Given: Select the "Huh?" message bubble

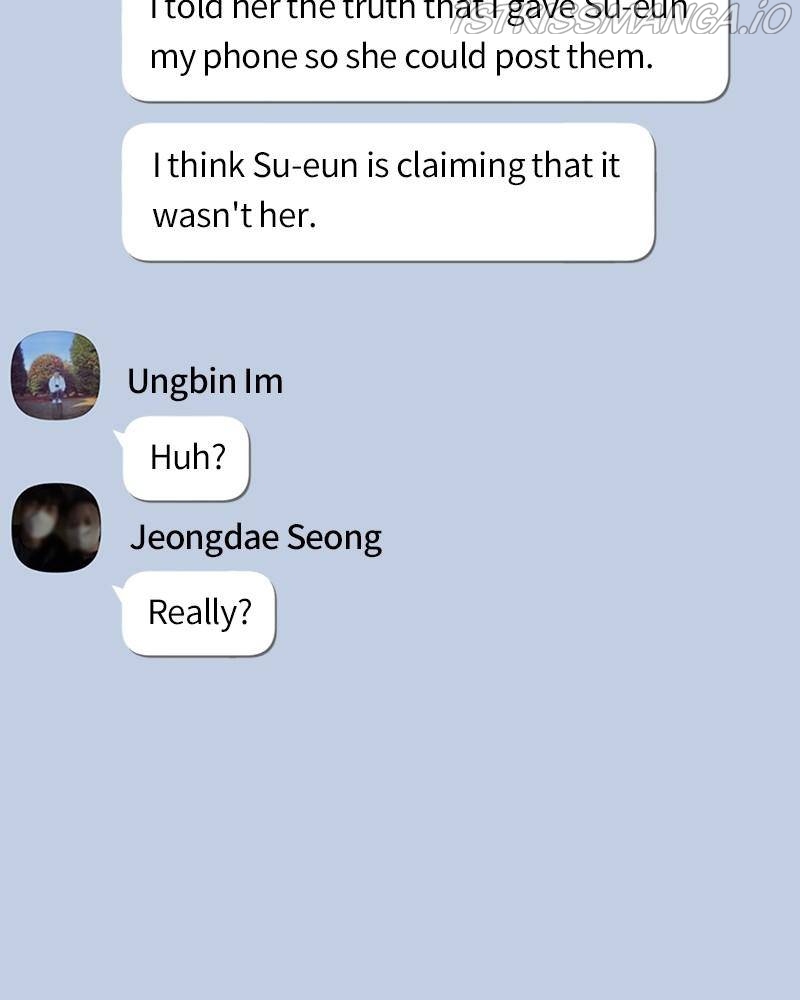Looking at the screenshot, I should pos(186,458).
